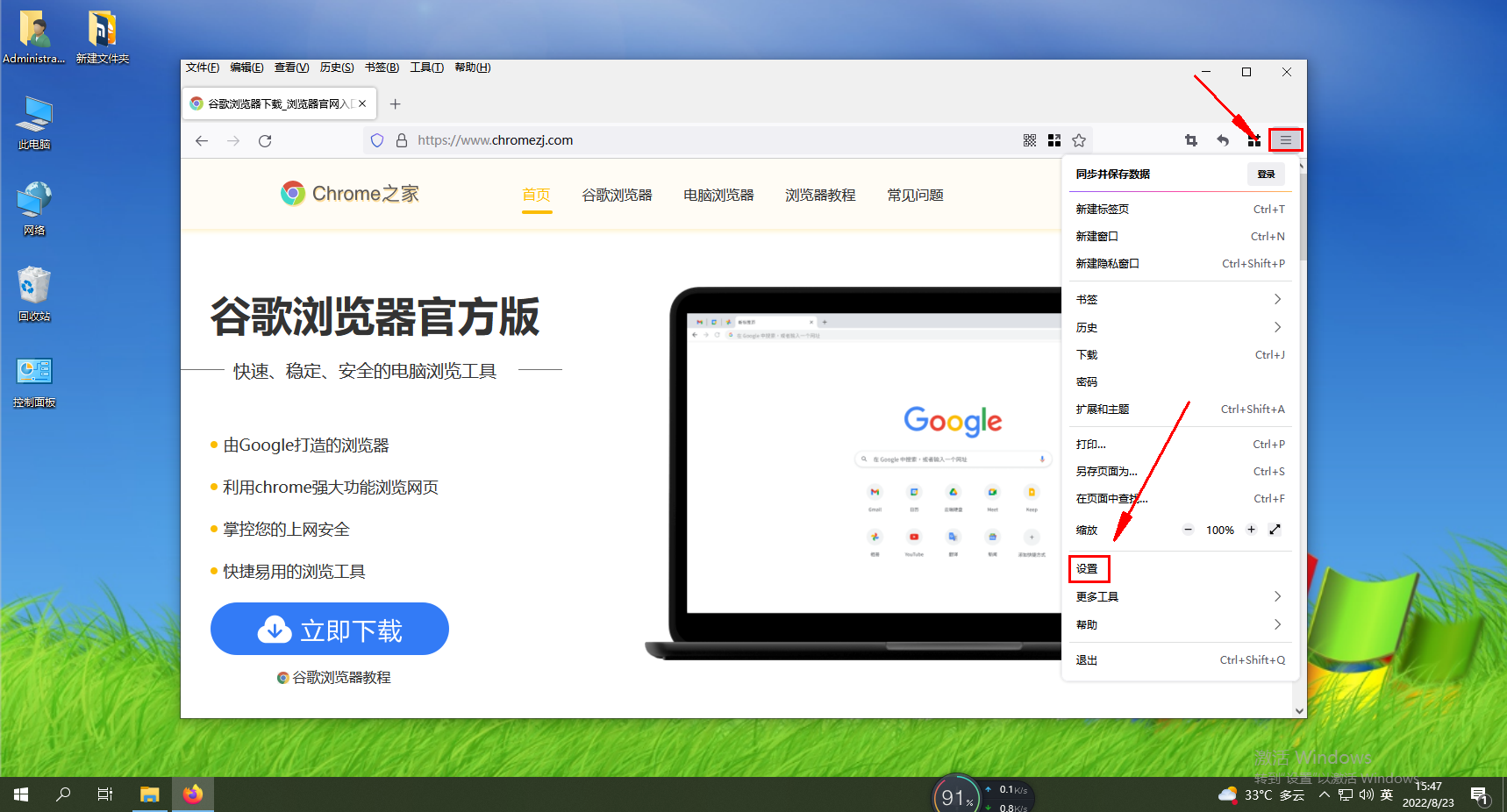Open the notification center icon
The width and height of the screenshot is (1507, 812).
1481,795
